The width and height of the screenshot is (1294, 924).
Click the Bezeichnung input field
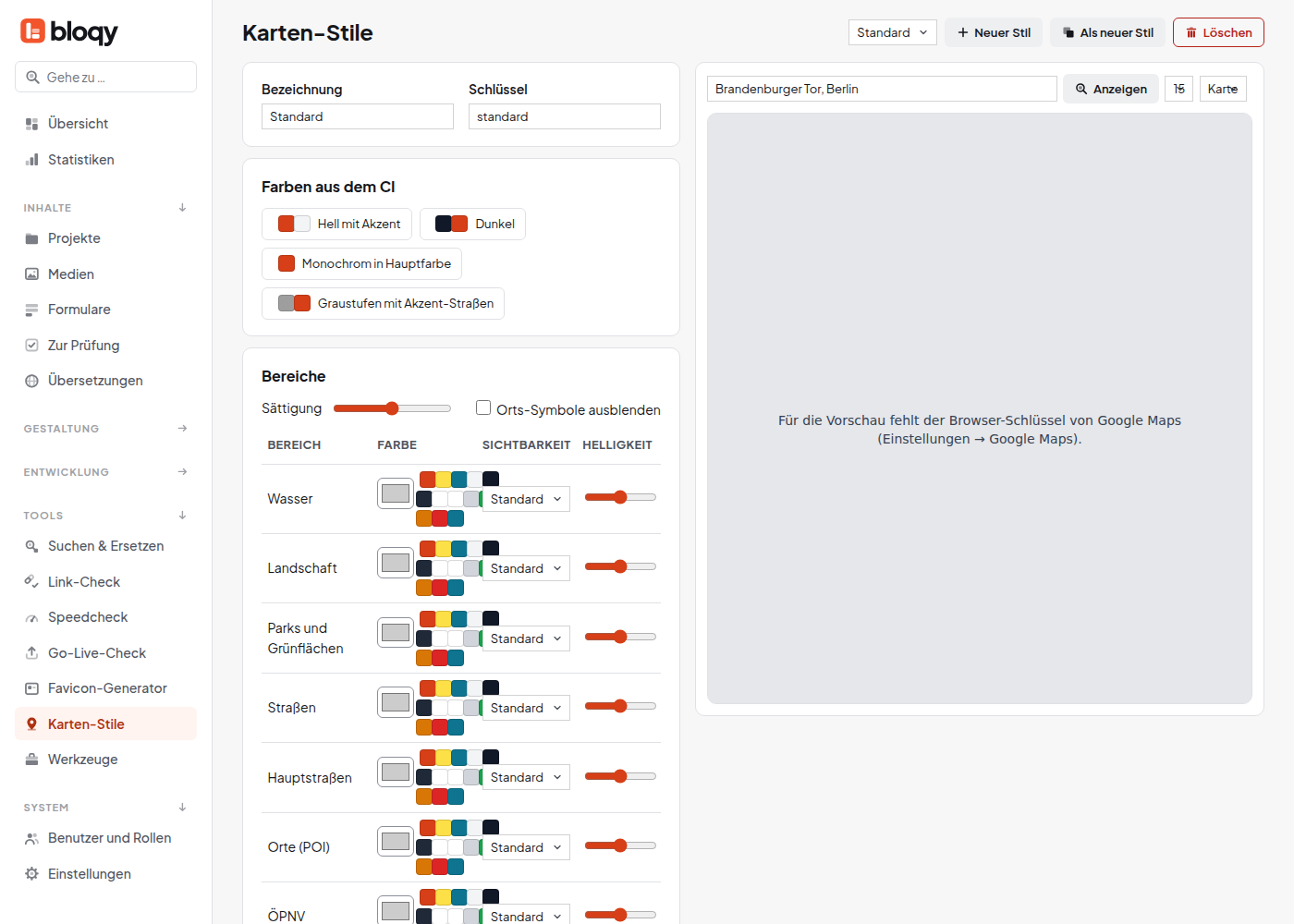(x=358, y=116)
